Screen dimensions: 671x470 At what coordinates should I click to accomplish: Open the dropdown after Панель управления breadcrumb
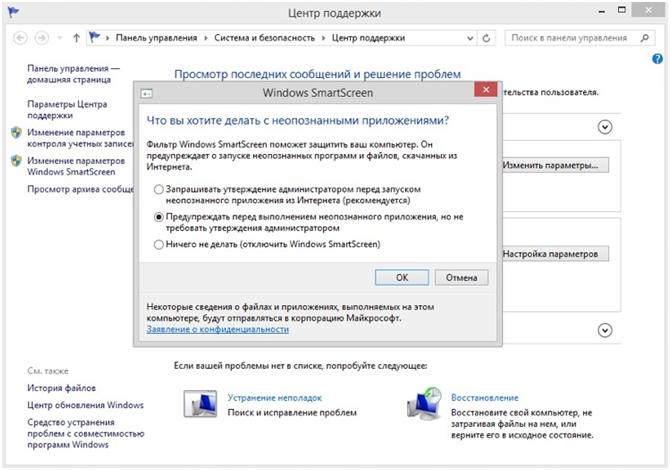point(206,38)
